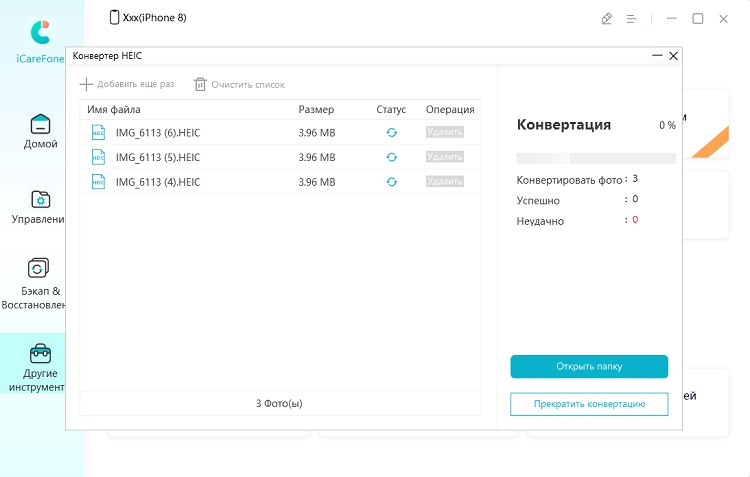Click 3.96 MB size of IMG_6113 (5).HEIC
750x477 pixels.
click(x=317, y=157)
